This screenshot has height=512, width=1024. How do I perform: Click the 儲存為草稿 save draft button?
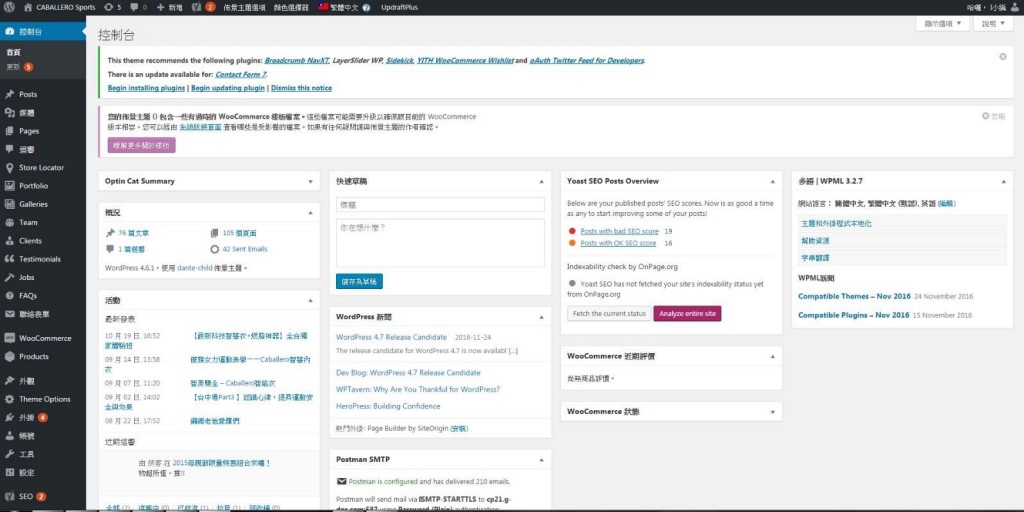tap(359, 281)
